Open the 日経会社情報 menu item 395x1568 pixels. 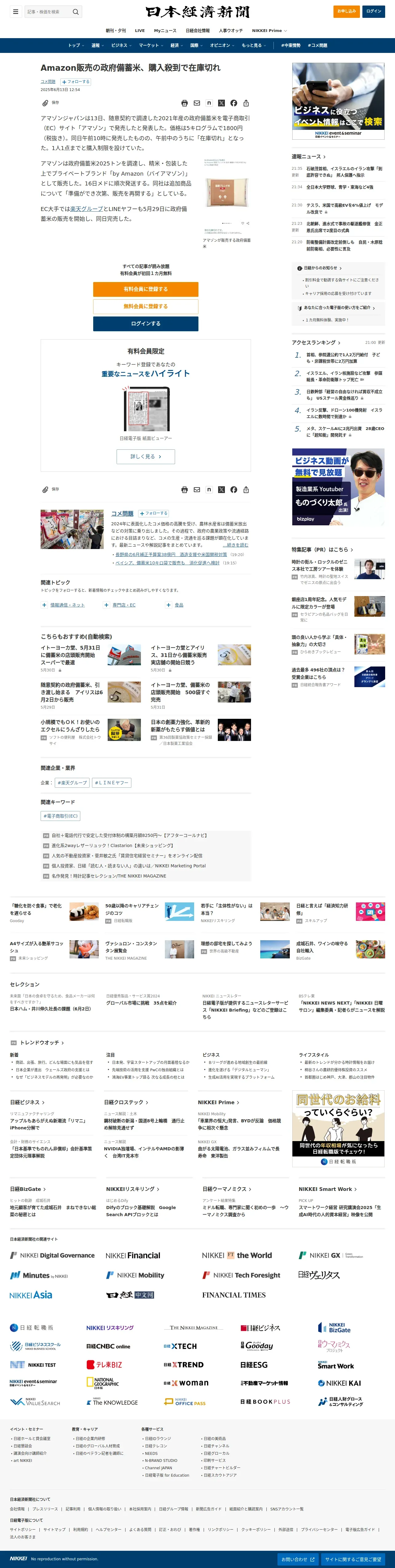198,30
